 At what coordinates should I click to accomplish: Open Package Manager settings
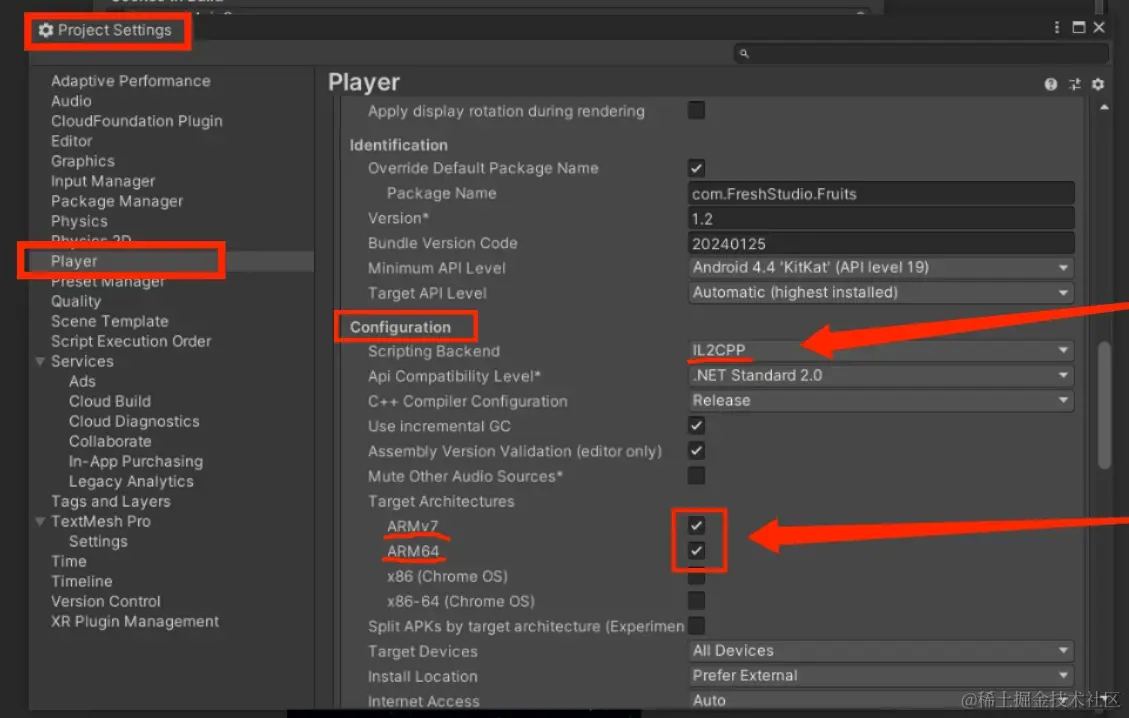[117, 202]
